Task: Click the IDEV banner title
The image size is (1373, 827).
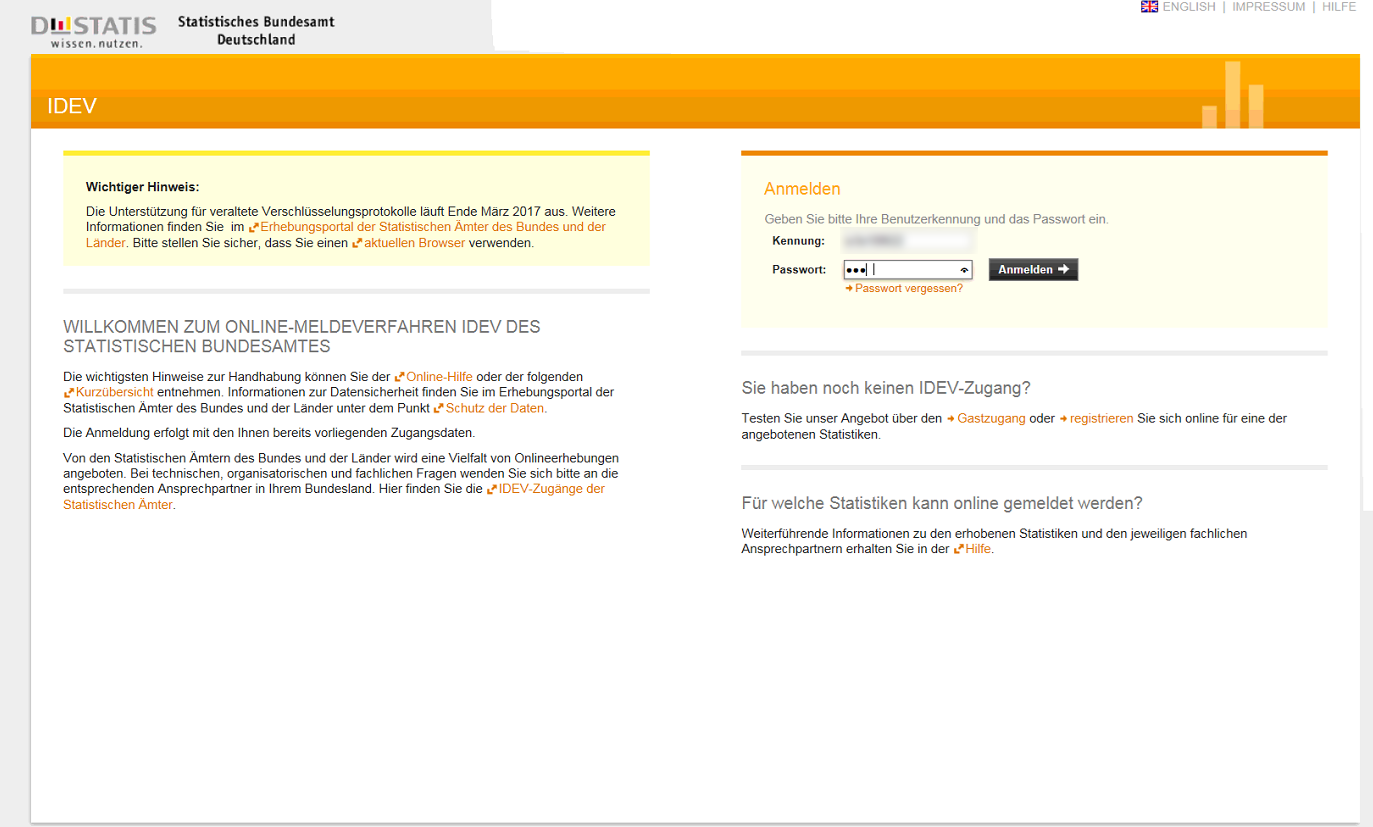Action: pyautogui.click(x=72, y=106)
